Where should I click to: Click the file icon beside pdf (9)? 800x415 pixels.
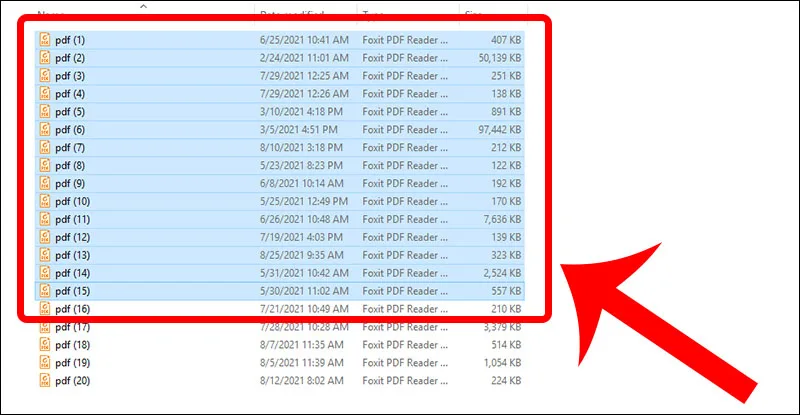coord(45,183)
